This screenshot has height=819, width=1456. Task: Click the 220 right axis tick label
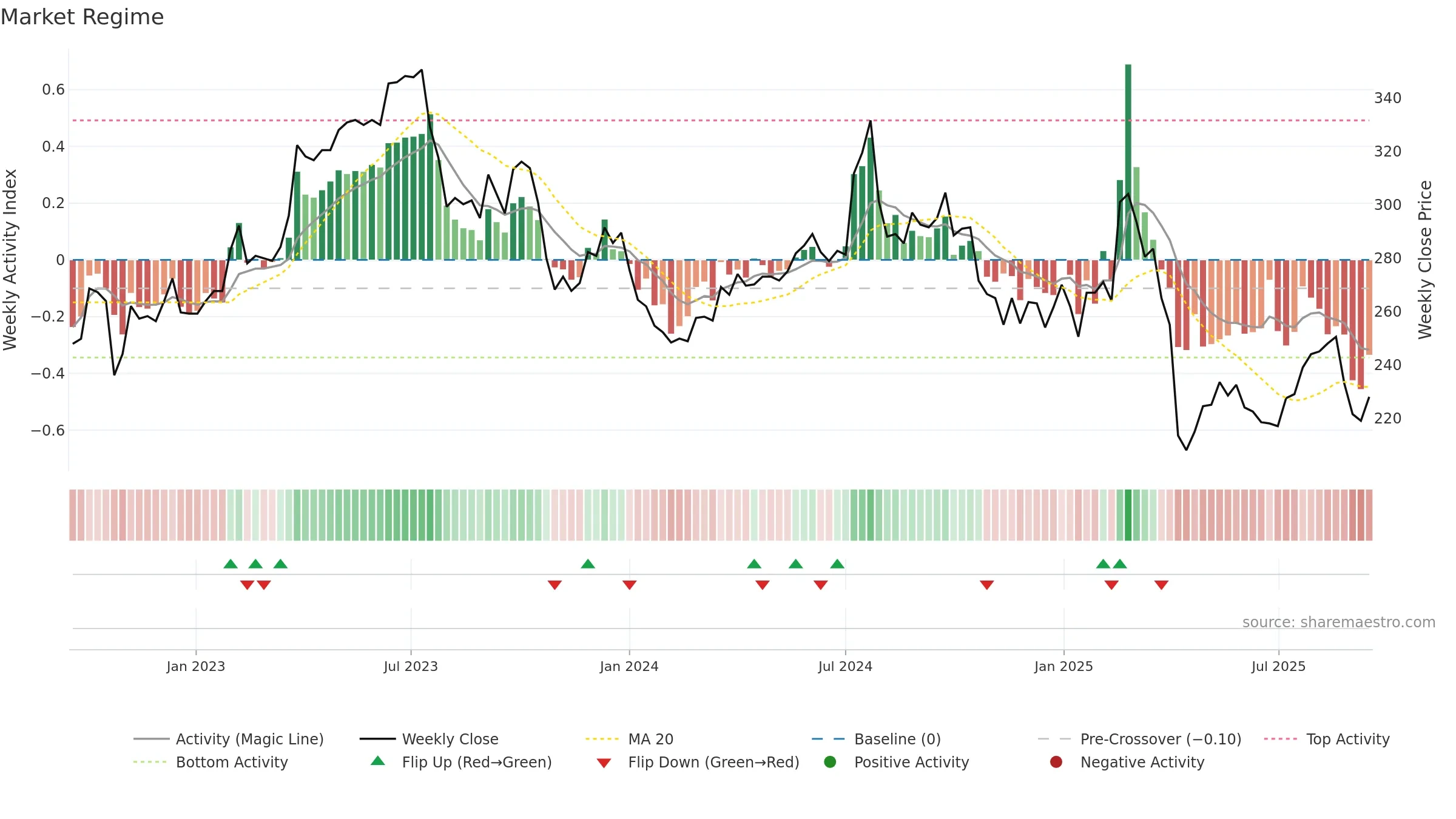tap(1388, 419)
